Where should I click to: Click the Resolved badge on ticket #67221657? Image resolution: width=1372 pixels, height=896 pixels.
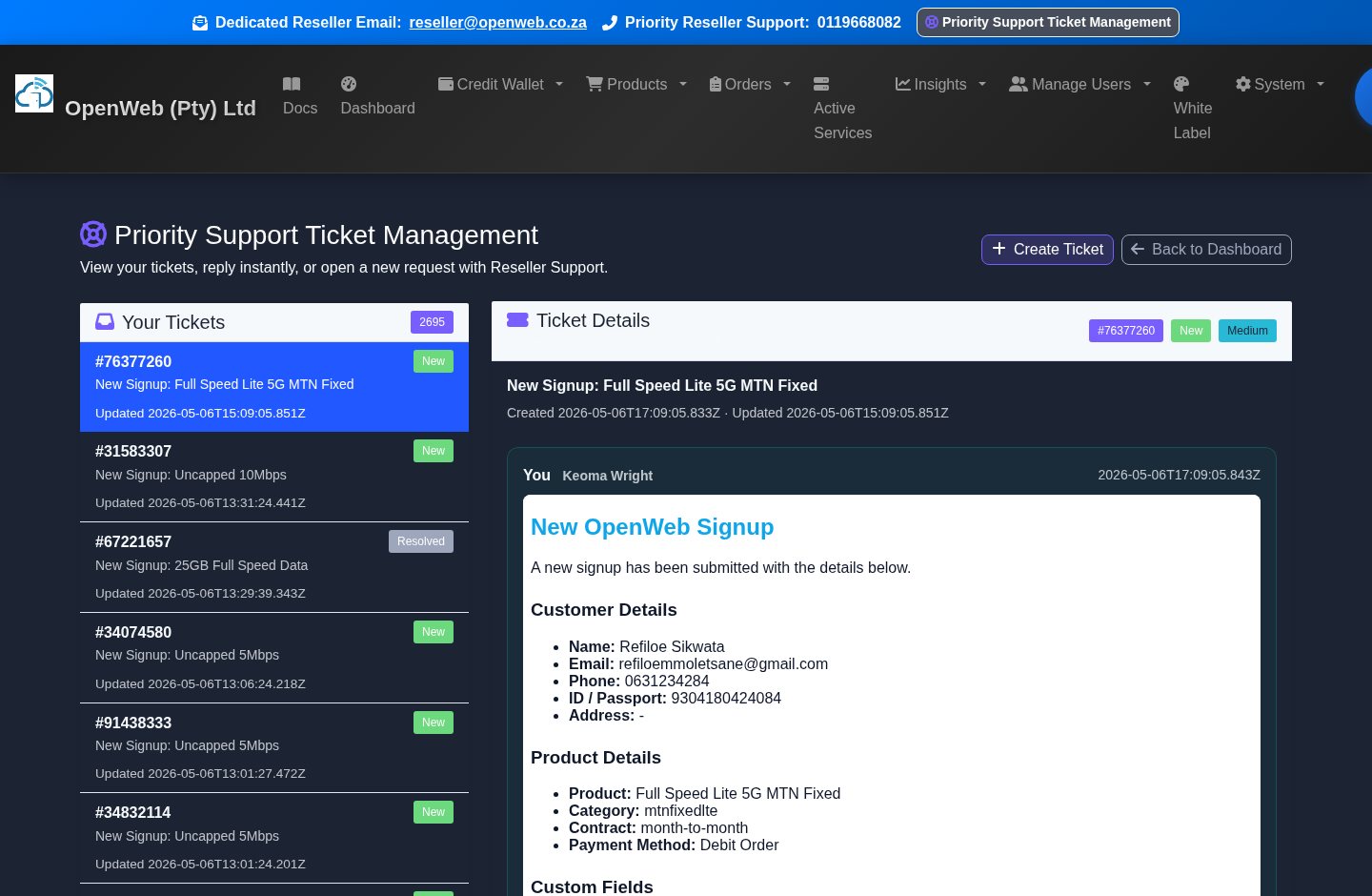pyautogui.click(x=421, y=541)
